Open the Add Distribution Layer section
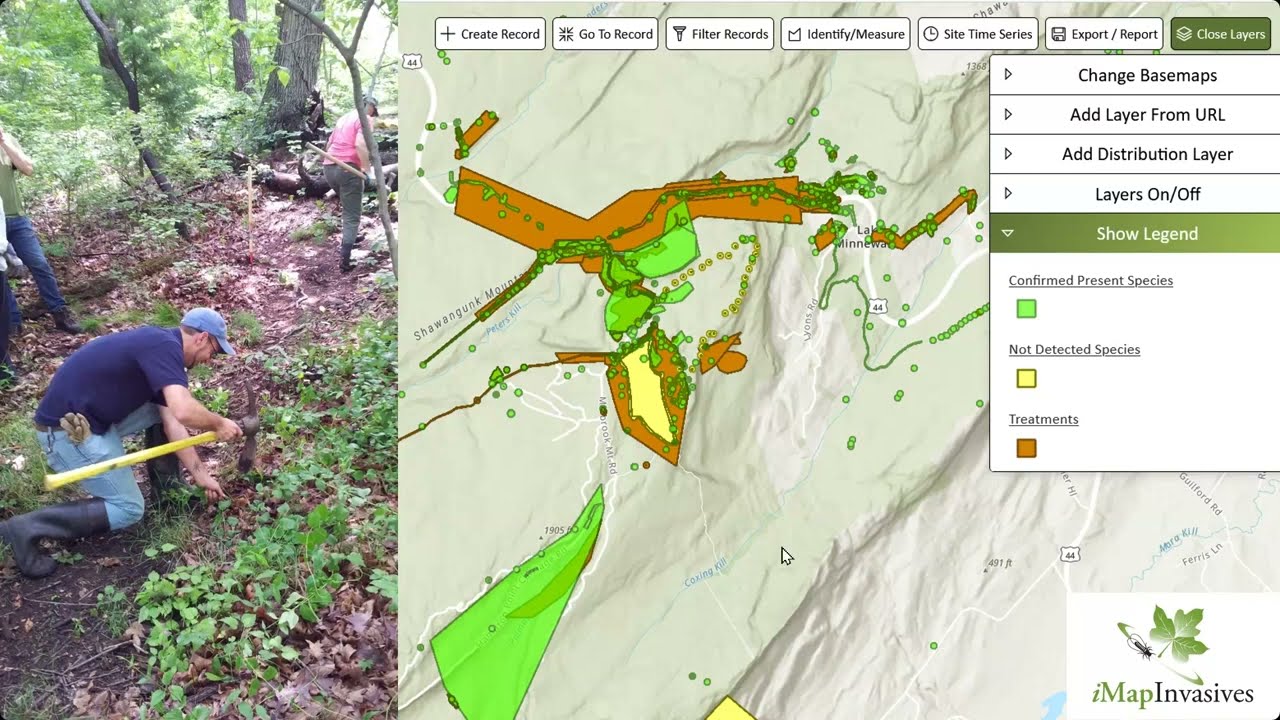The width and height of the screenshot is (1280, 720). [x=1135, y=154]
